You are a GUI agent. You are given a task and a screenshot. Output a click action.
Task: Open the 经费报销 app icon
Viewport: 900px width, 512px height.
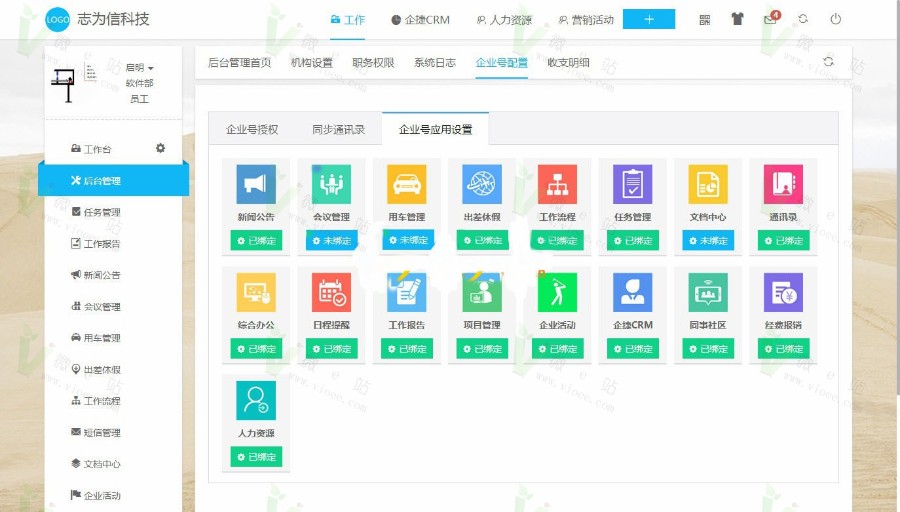click(x=783, y=292)
